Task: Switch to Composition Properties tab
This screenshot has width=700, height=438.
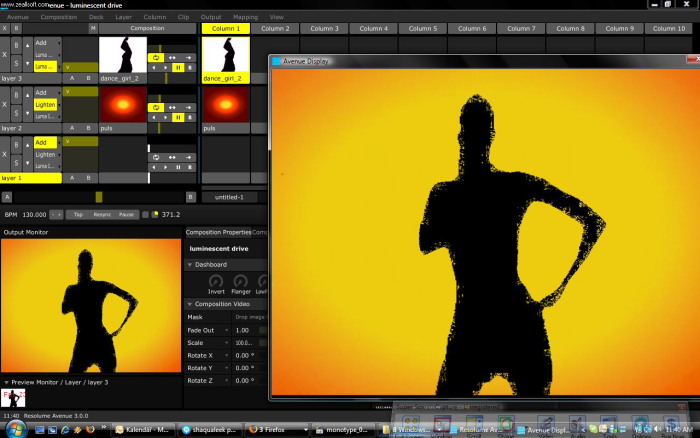Action: tap(218, 232)
